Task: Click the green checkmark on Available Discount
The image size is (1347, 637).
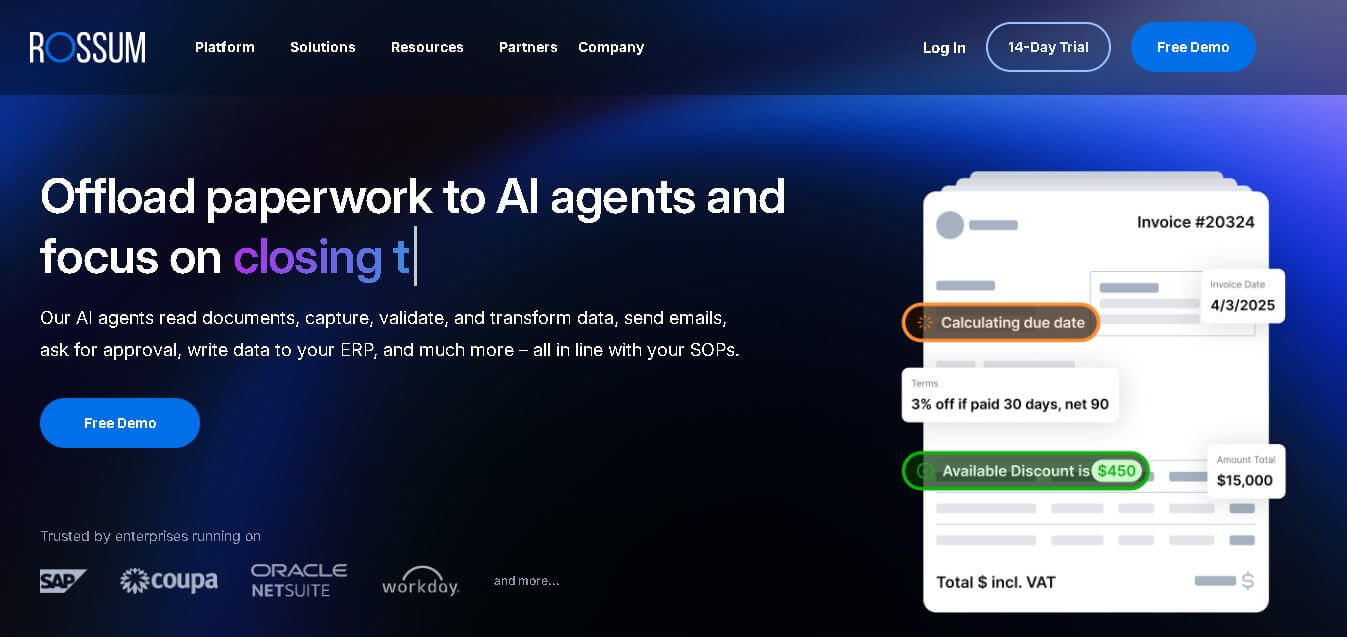Action: pyautogui.click(x=923, y=470)
